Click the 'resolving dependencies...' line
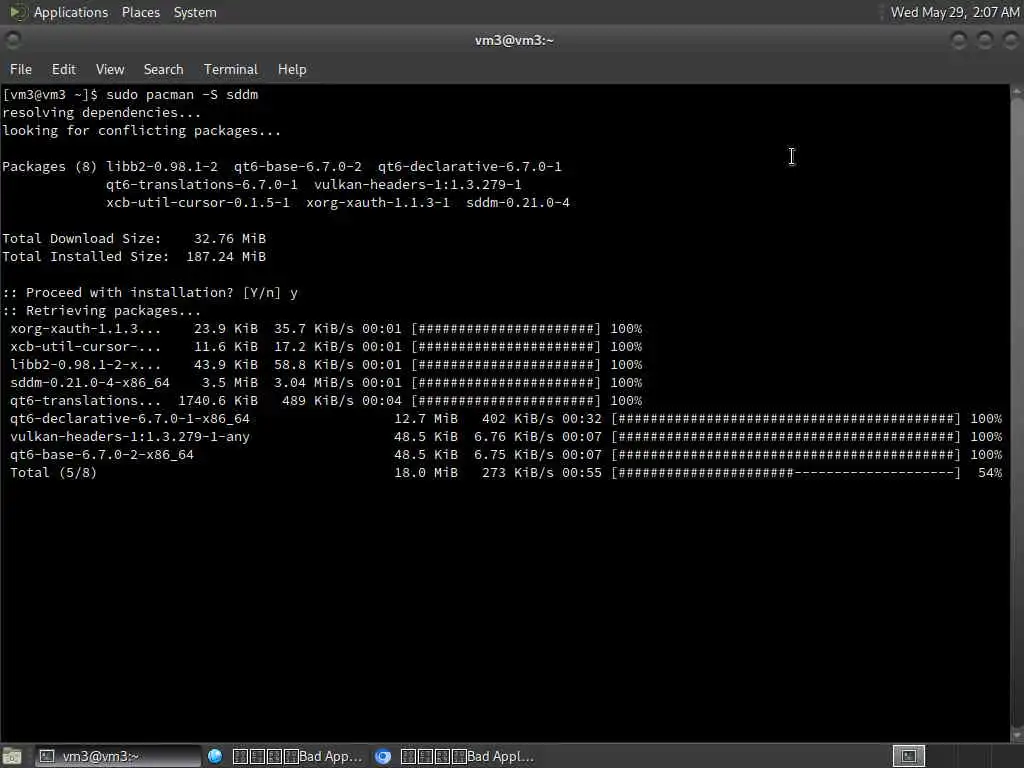The image size is (1024, 768). click(x=101, y=113)
